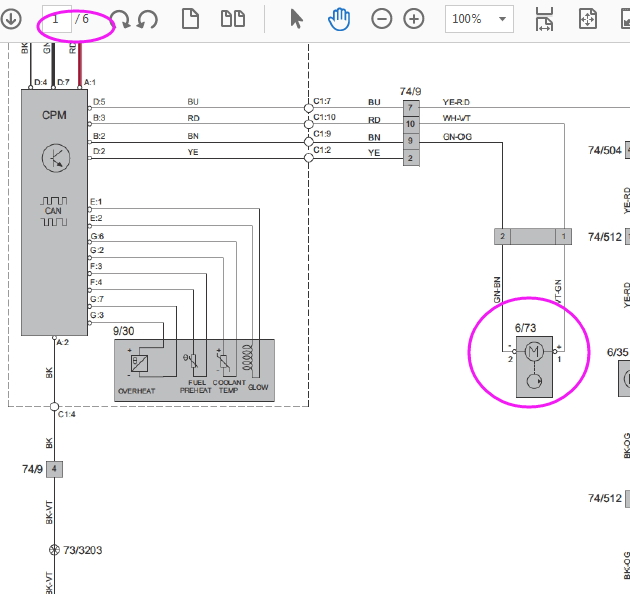Select the arrow selection tool
The height and width of the screenshot is (594, 630).
point(297,19)
